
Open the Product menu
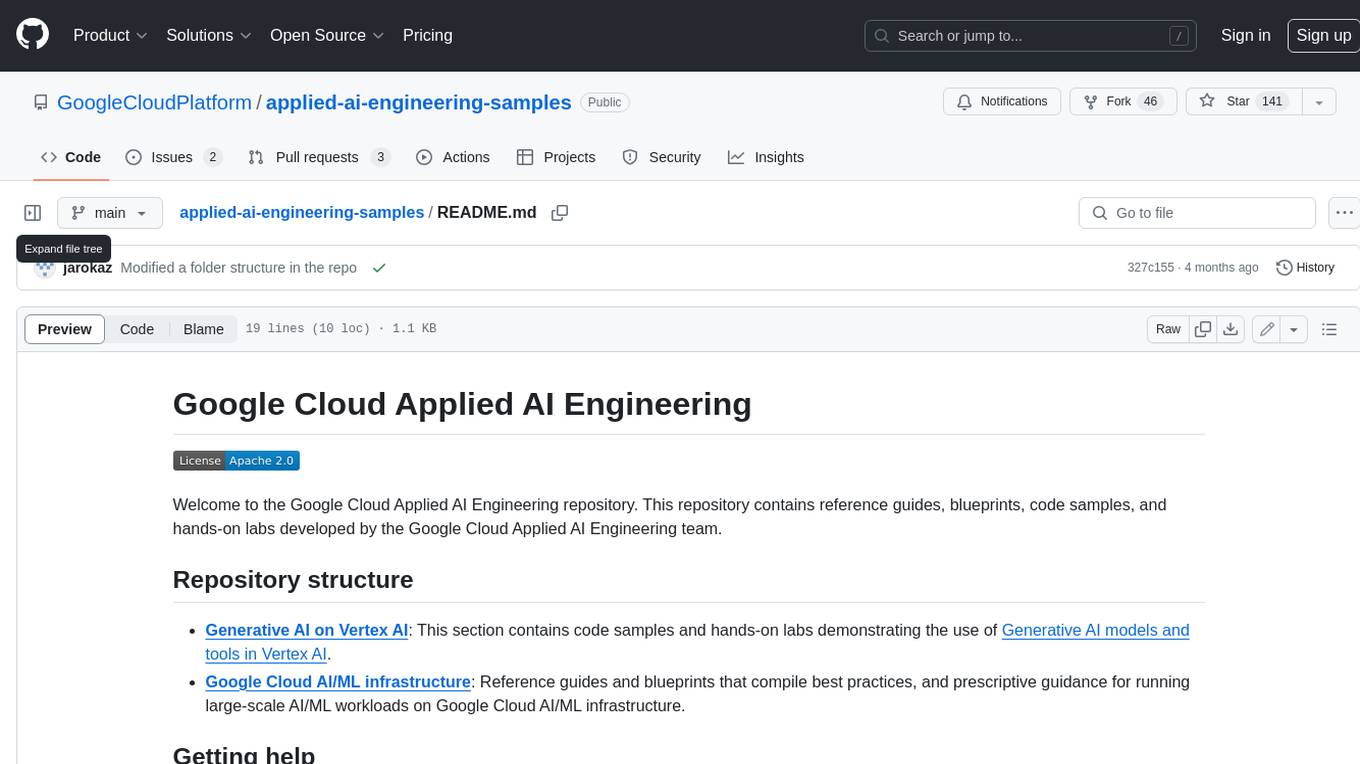coord(110,35)
